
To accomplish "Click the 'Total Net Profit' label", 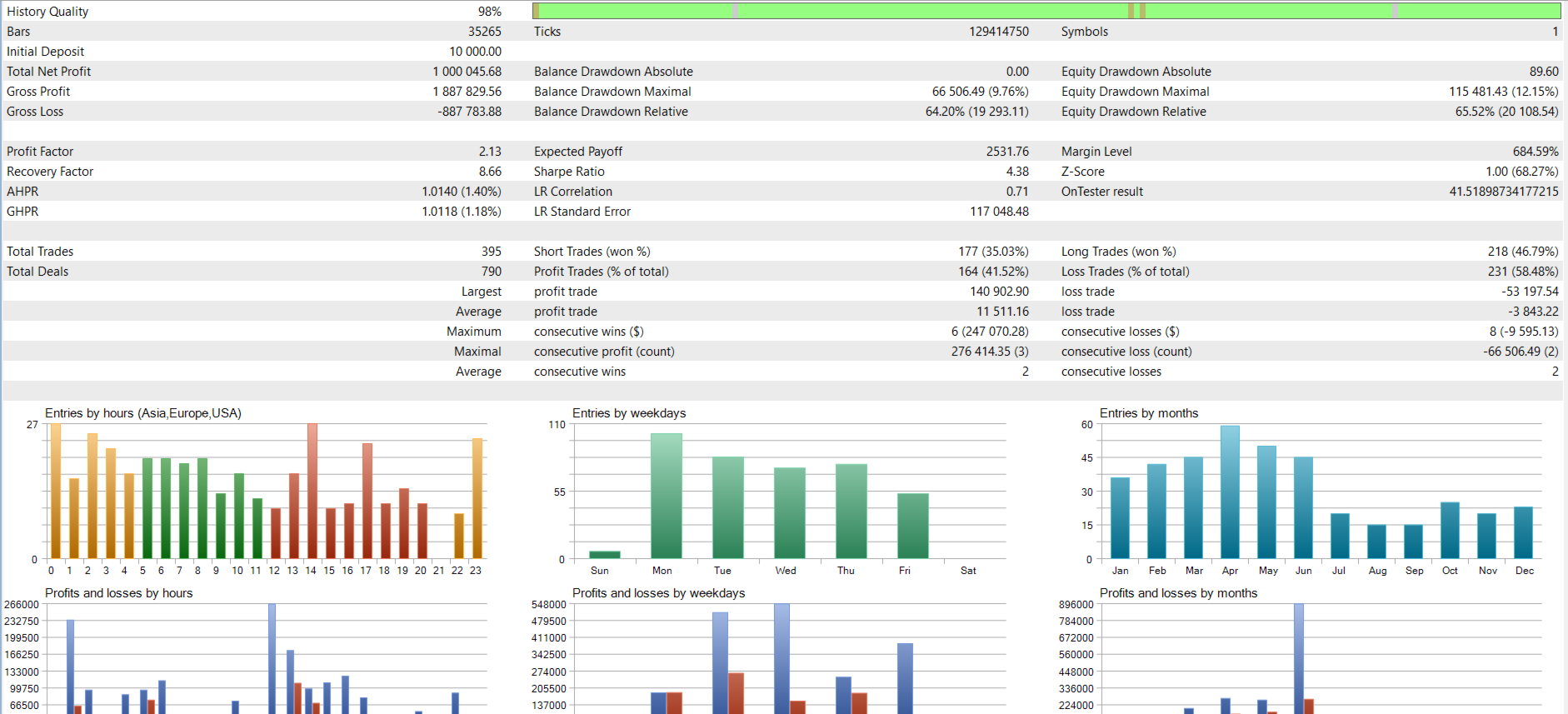I will click(48, 72).
